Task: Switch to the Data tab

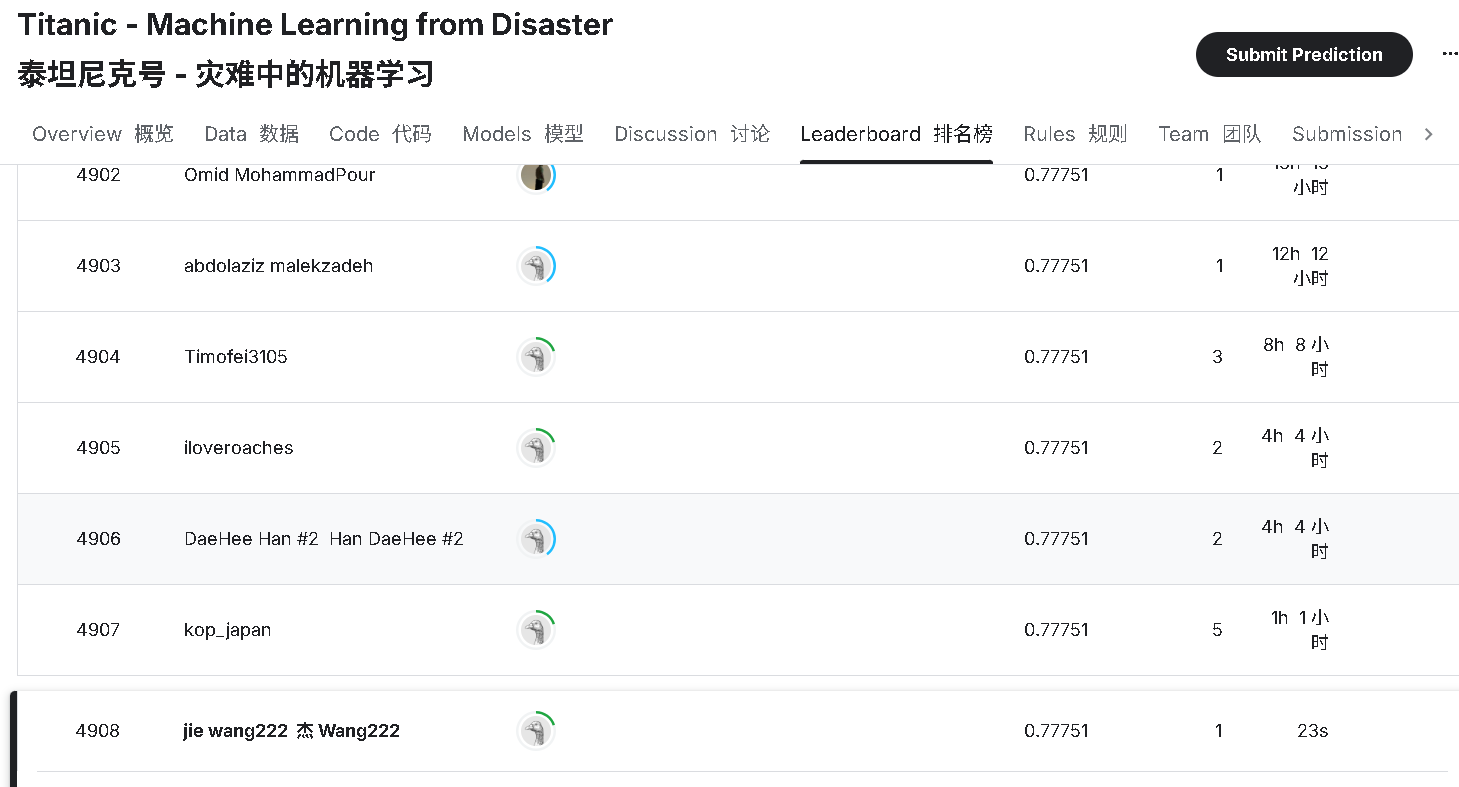Action: click(x=251, y=134)
